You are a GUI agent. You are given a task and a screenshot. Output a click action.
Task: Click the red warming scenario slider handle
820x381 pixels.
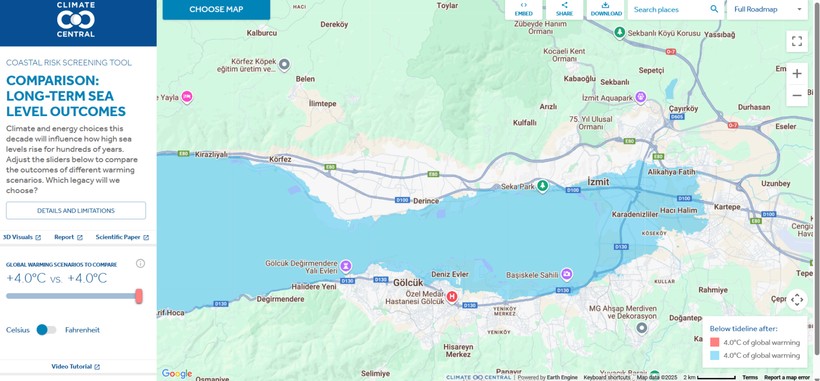pos(139,296)
